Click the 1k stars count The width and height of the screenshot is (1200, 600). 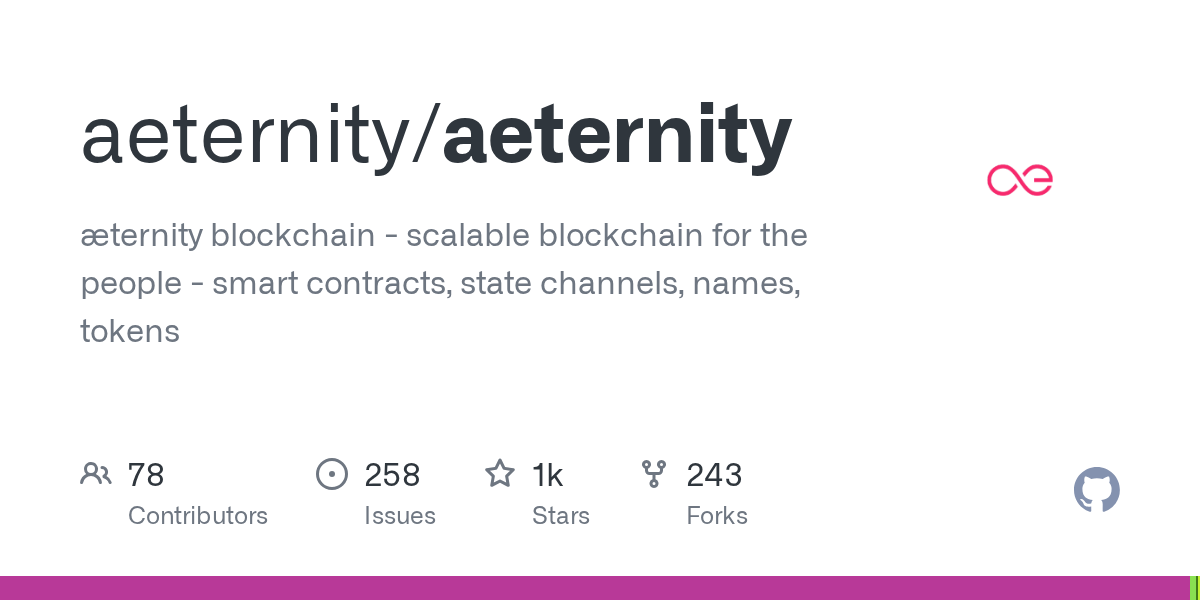548,475
